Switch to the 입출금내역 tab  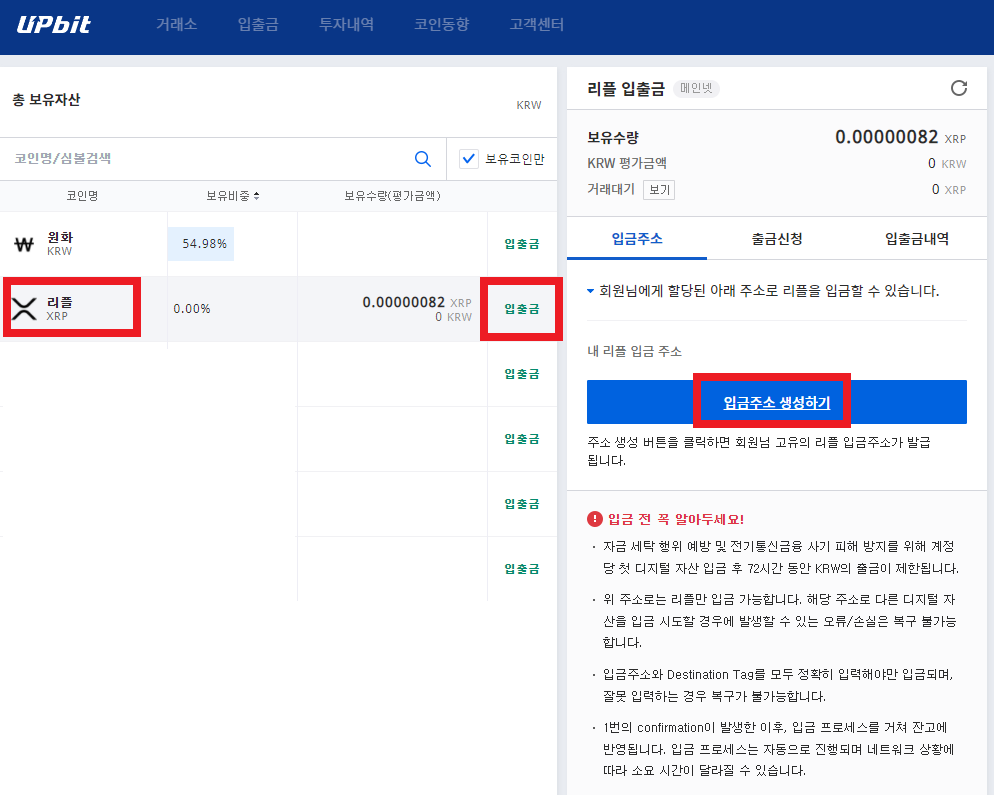(x=917, y=238)
